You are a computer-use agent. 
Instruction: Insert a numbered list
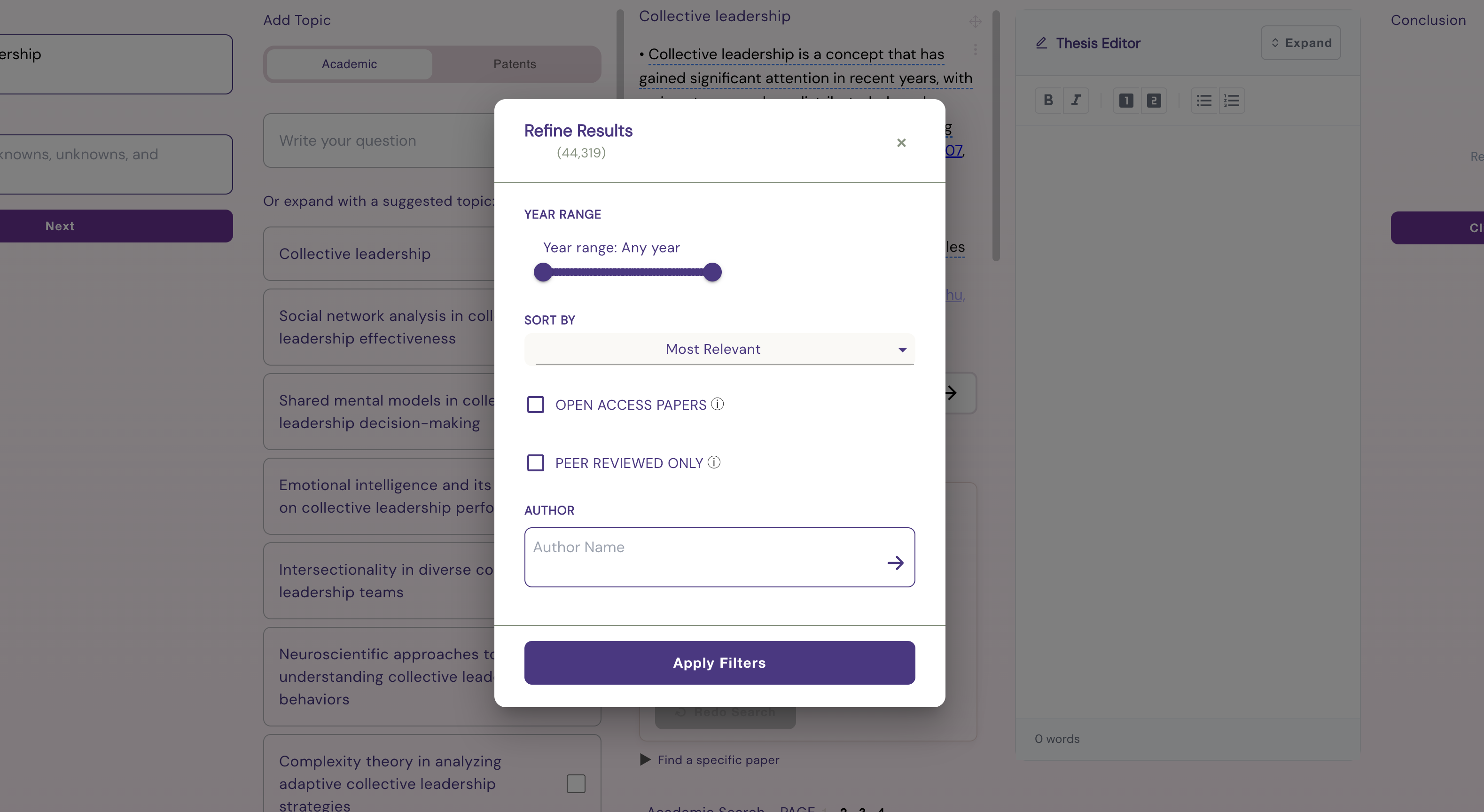pos(1231,101)
